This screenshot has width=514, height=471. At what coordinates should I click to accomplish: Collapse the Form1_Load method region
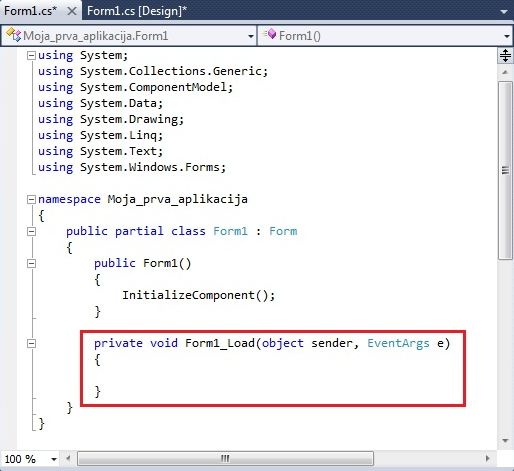click(x=31, y=343)
